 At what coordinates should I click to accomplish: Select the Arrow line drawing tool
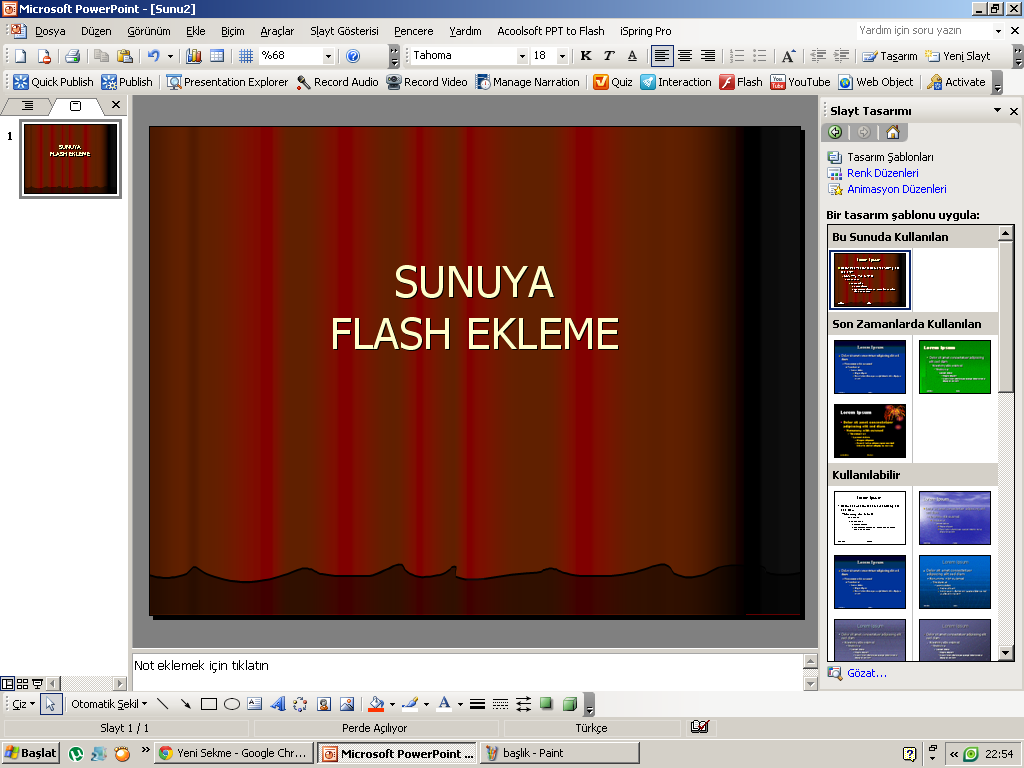click(x=186, y=704)
